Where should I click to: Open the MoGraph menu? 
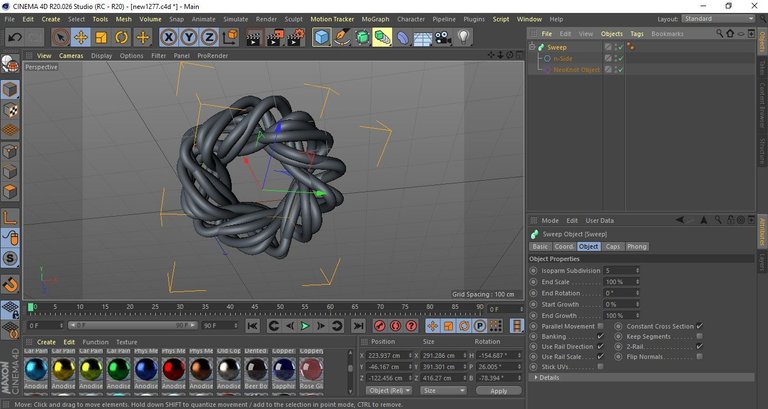(x=375, y=19)
